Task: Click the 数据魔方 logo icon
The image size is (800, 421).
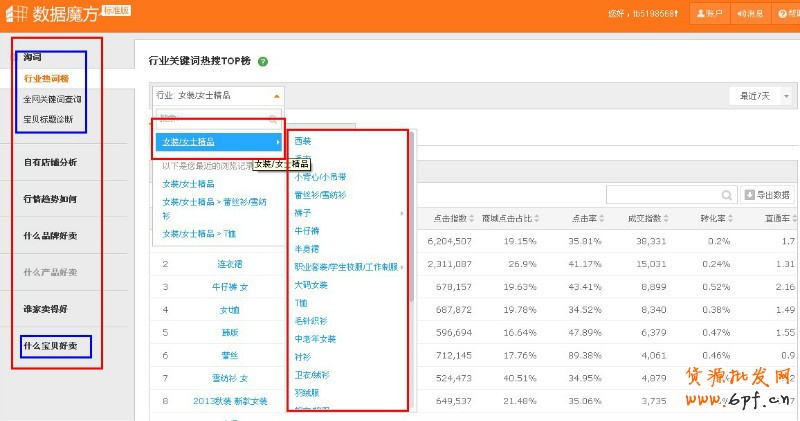Action: [15, 15]
